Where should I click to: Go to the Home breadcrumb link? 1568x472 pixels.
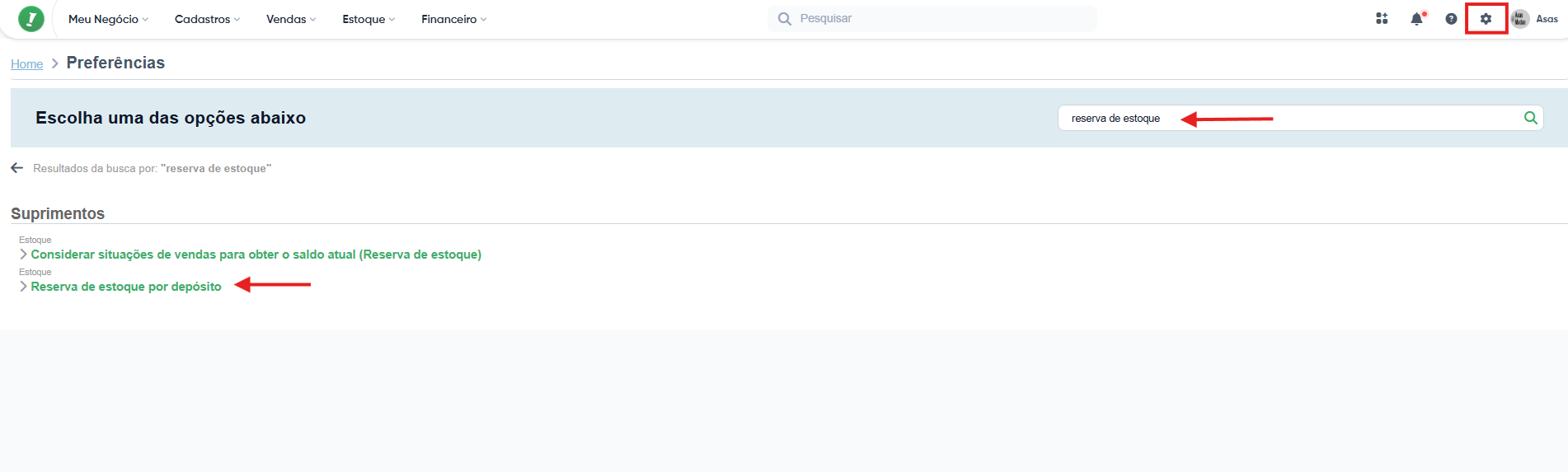click(26, 64)
